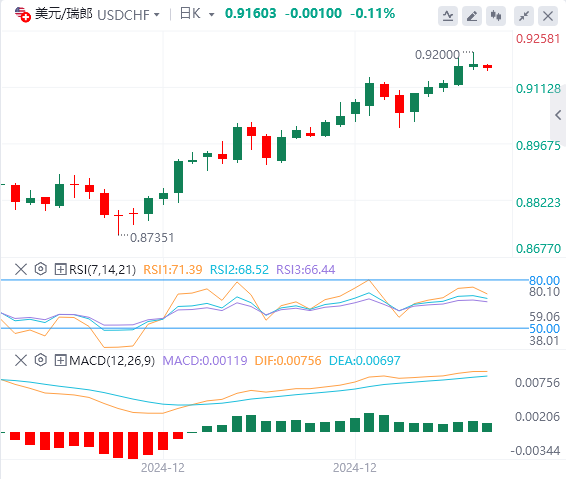This screenshot has width=566, height=479.
Task: Open the indicator line chart tool icon
Action: (448, 16)
